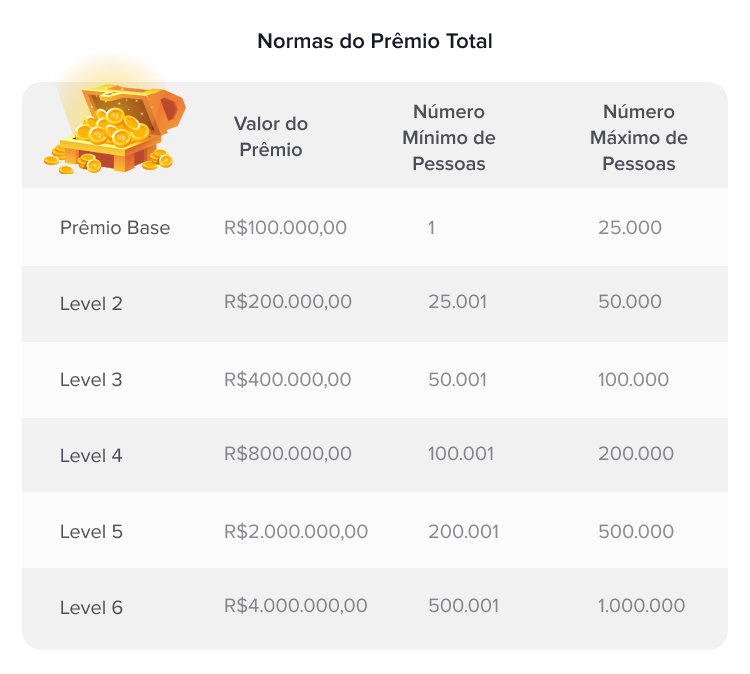Click the R$2.000.000,00 prize value
Viewport: 750px width, 674px height.
296,531
